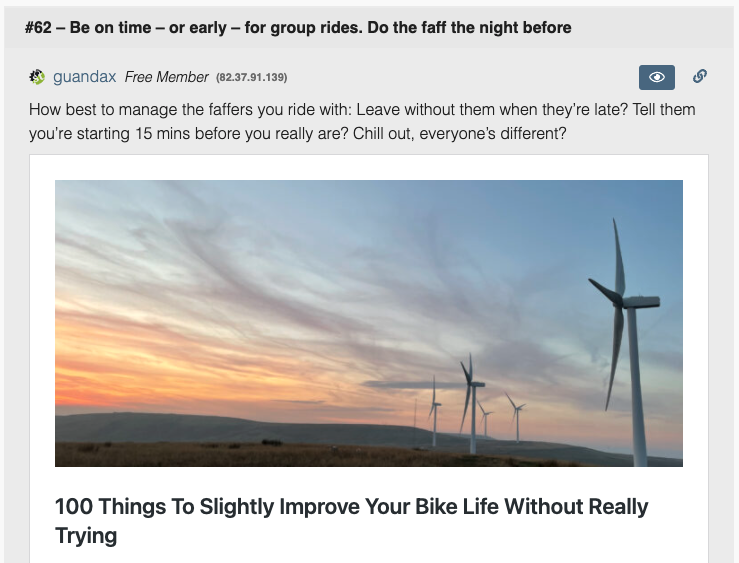This screenshot has width=739, height=563.
Task: Click the word 'Trying' in the article headline
Action: point(86,536)
